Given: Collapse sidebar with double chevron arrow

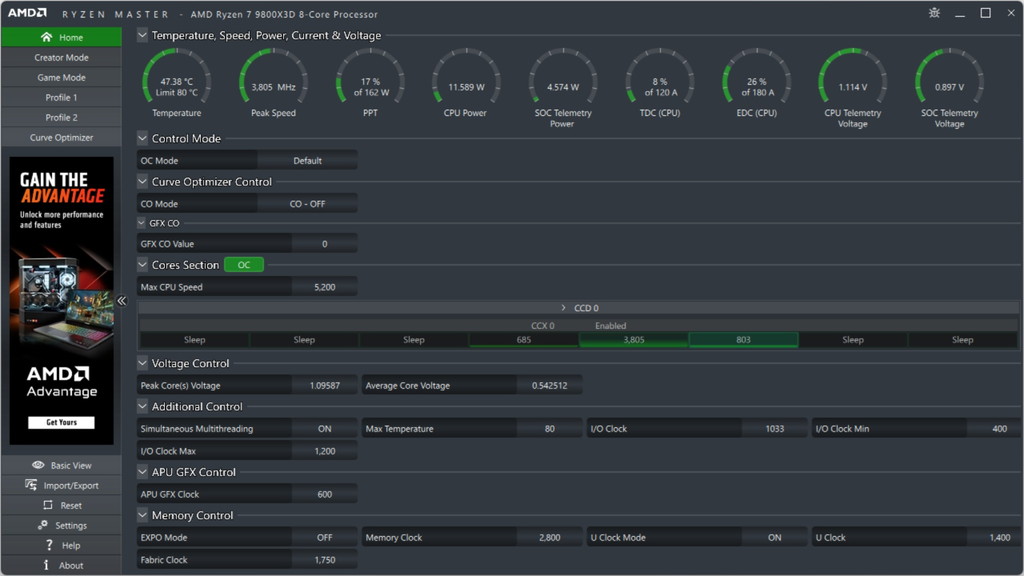Looking at the screenshot, I should [121, 300].
